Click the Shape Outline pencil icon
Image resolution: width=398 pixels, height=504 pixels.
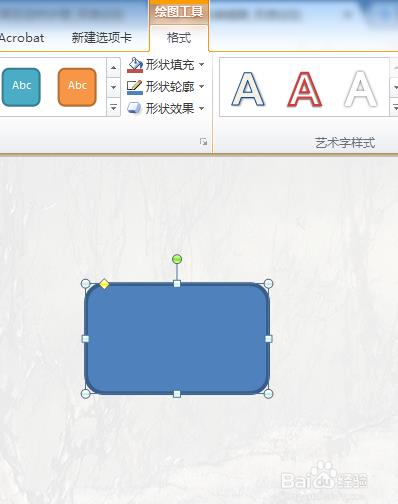coord(135,87)
